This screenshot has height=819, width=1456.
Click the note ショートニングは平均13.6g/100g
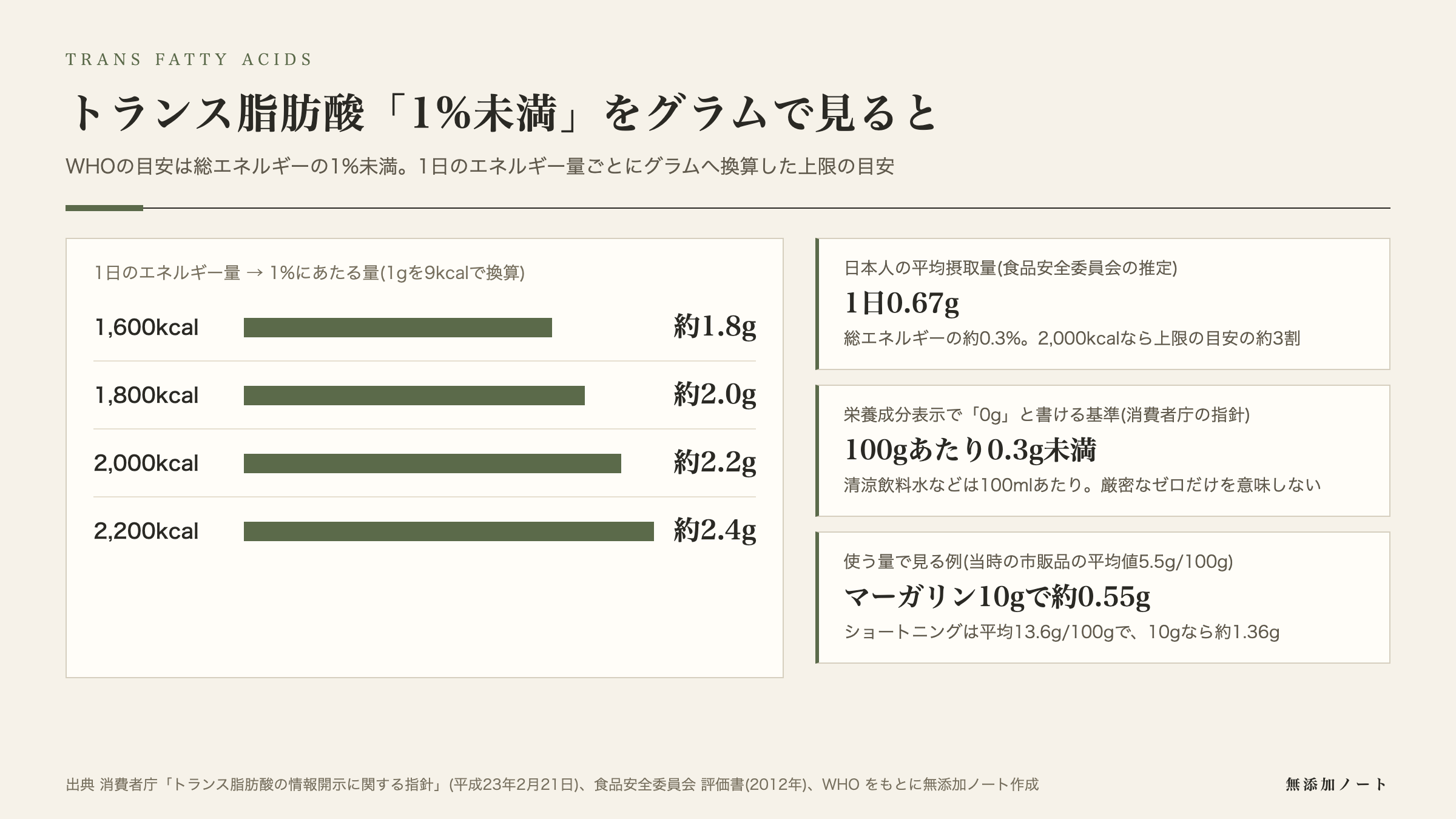(1062, 632)
